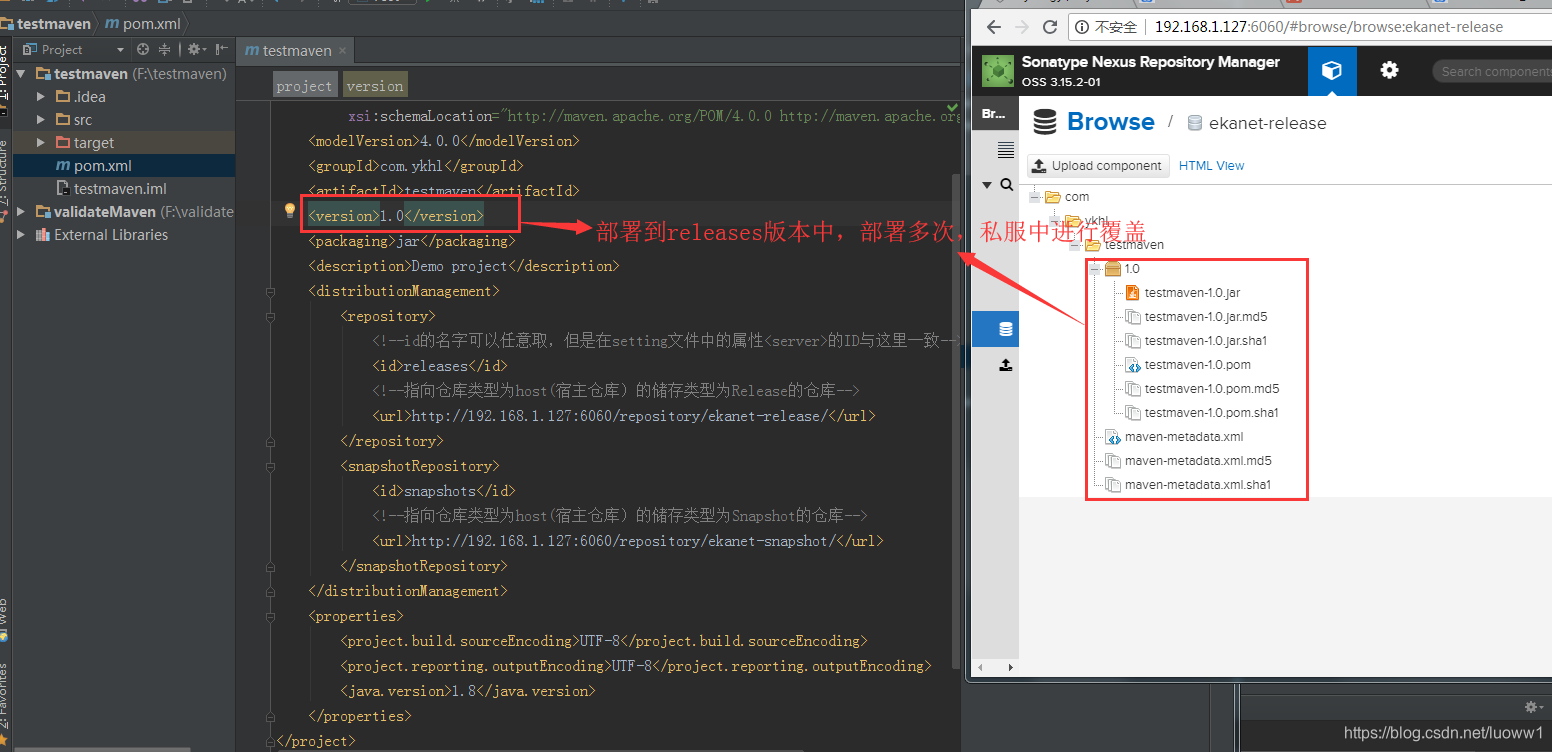Click the testmaven-1.0.jar file icon
The width and height of the screenshot is (1552, 752).
click(1132, 293)
